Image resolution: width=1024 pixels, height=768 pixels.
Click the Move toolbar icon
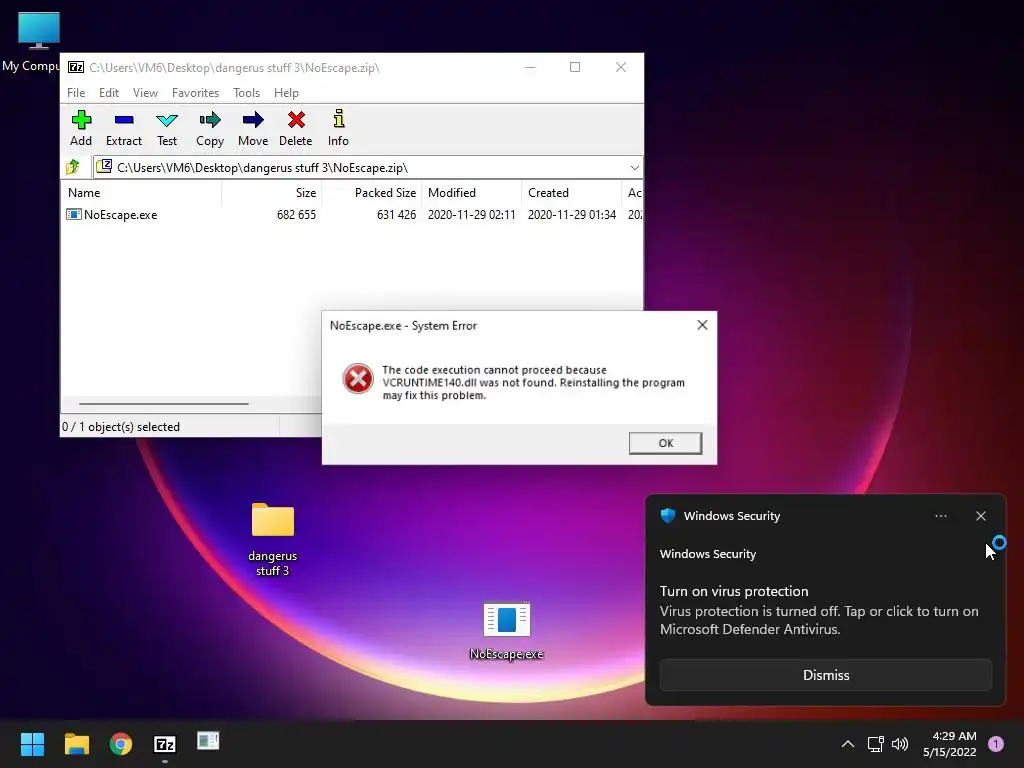tap(253, 128)
